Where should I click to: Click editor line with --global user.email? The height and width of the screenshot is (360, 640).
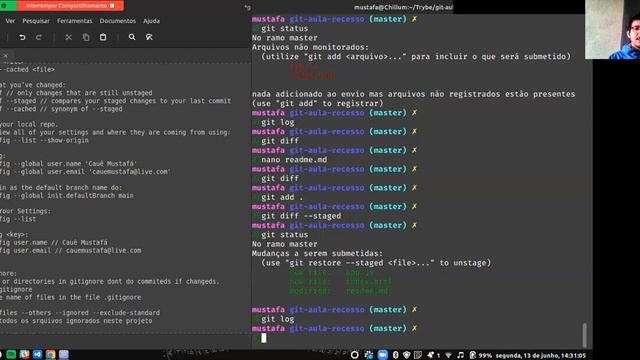(x=85, y=172)
